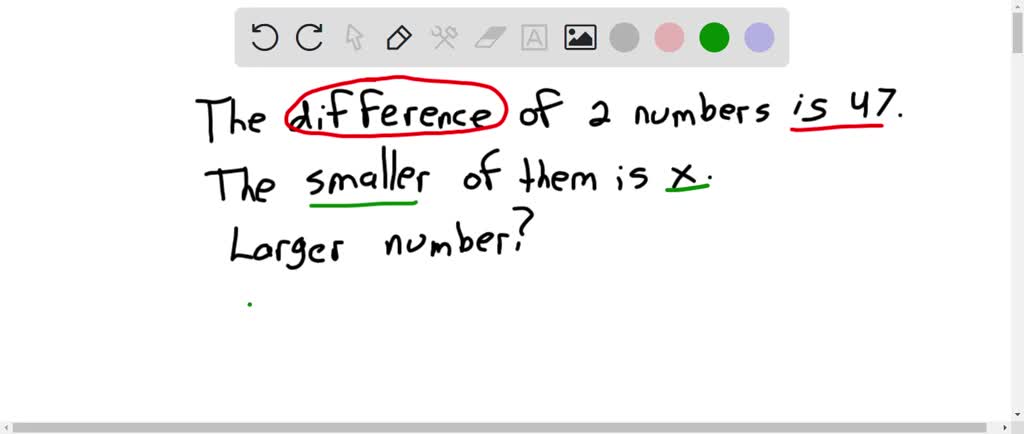Pick the pink pen color
1024x434 pixels.
[x=669, y=38]
